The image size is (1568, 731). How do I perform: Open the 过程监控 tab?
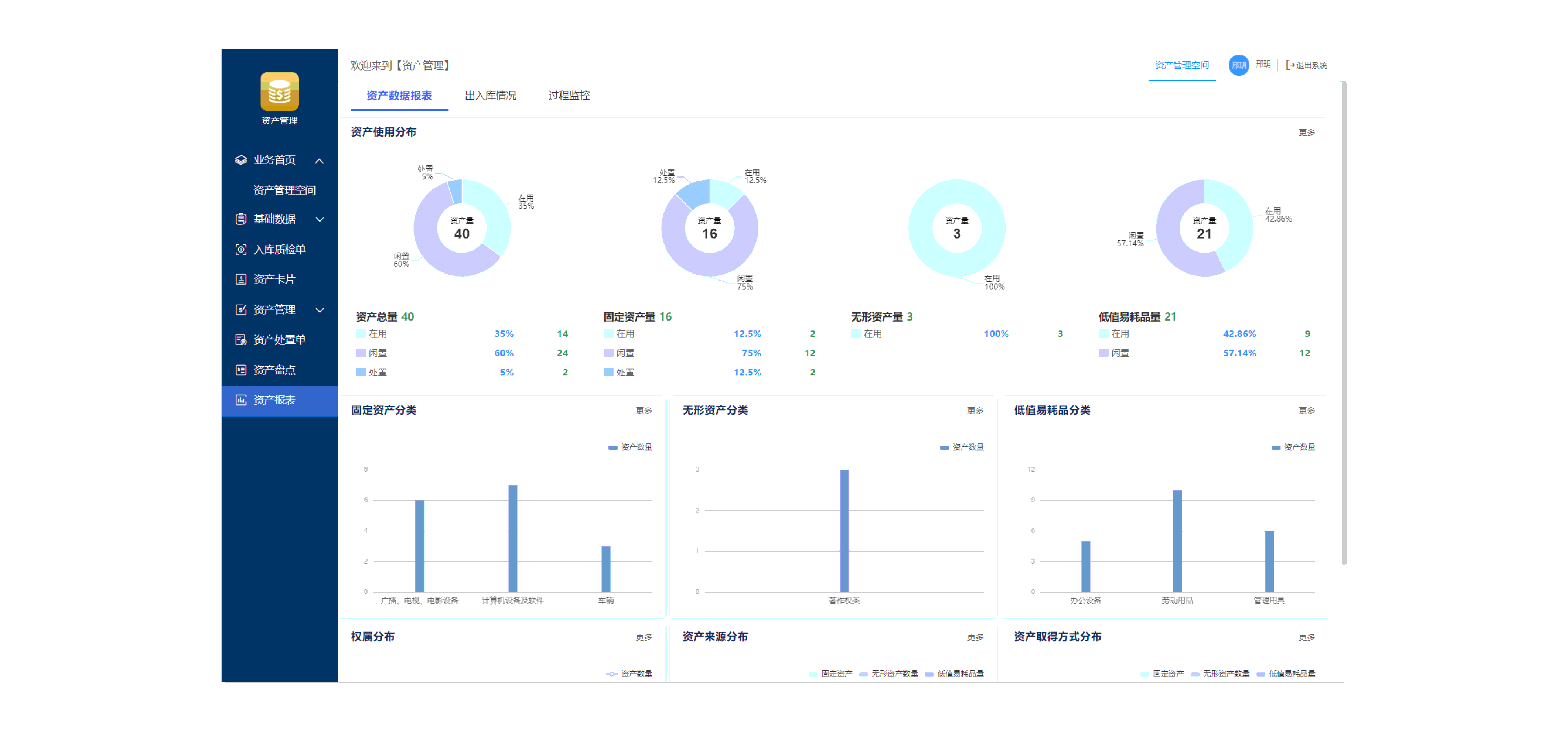coord(568,95)
